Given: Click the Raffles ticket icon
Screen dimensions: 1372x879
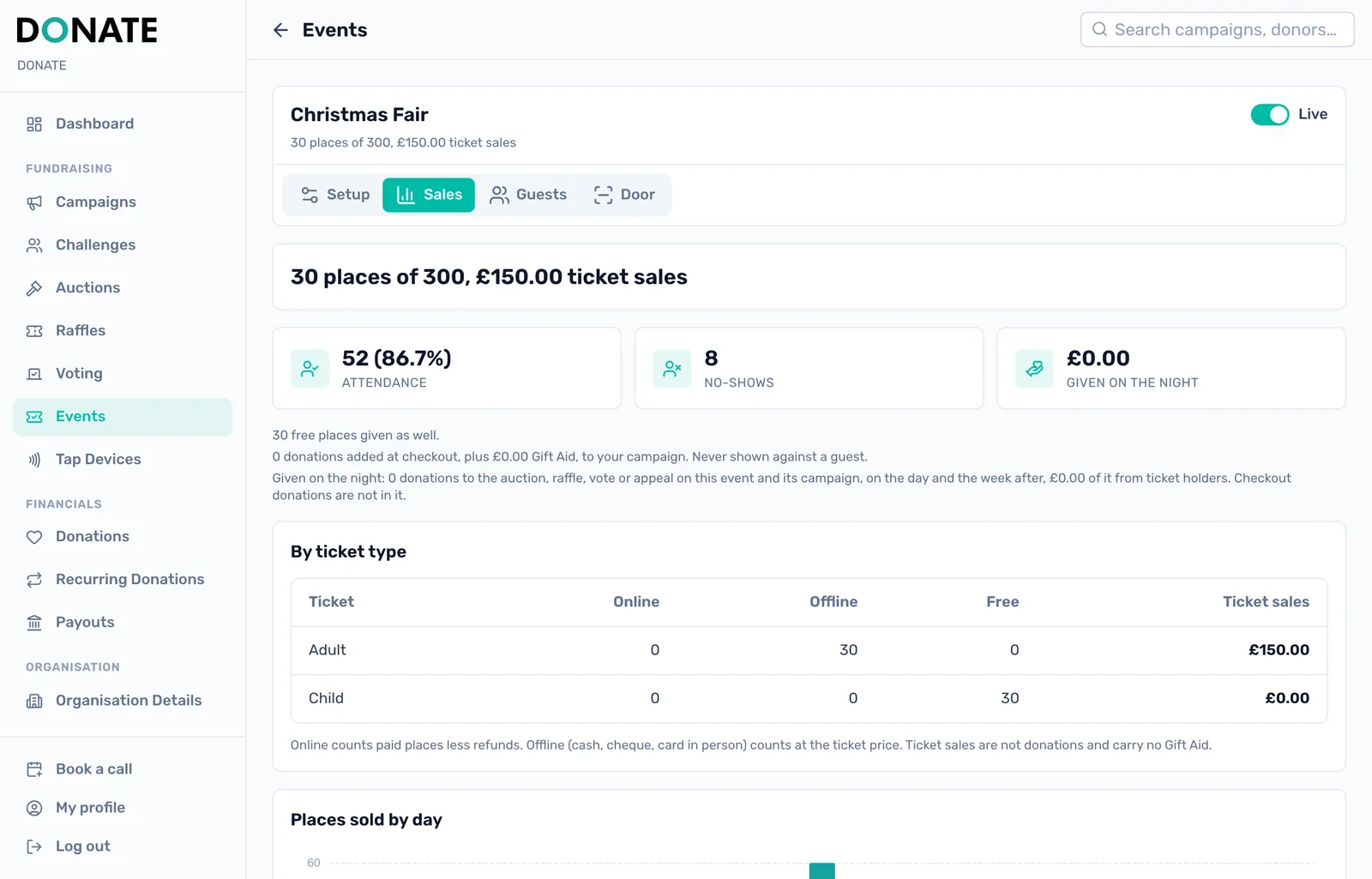Looking at the screenshot, I should (34, 331).
